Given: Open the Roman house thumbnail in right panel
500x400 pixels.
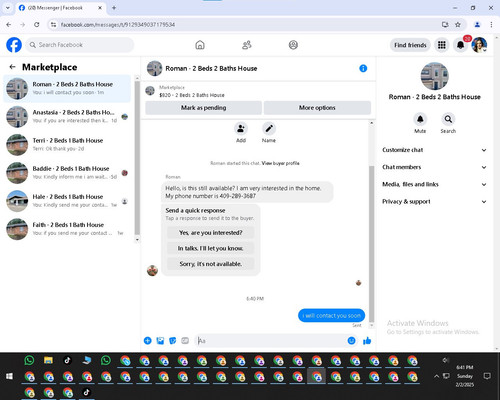Looking at the screenshot, I should (434, 76).
